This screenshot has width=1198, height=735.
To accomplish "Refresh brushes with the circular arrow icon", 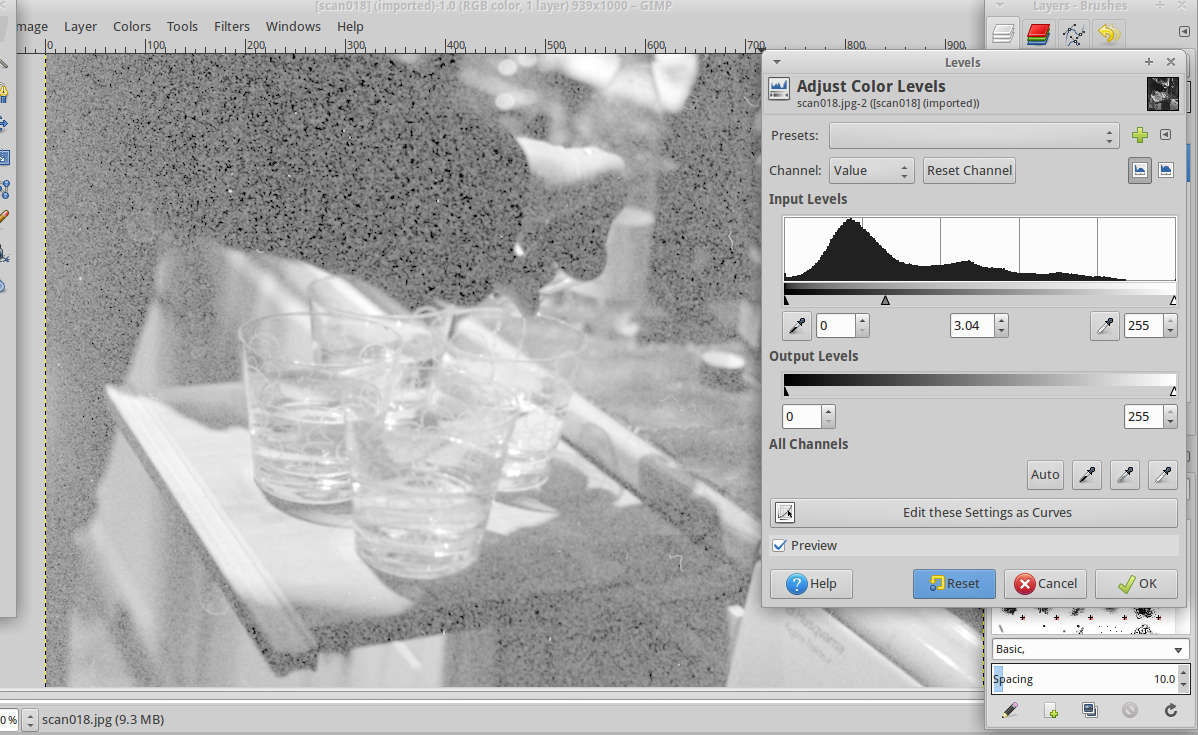I will (1170, 710).
